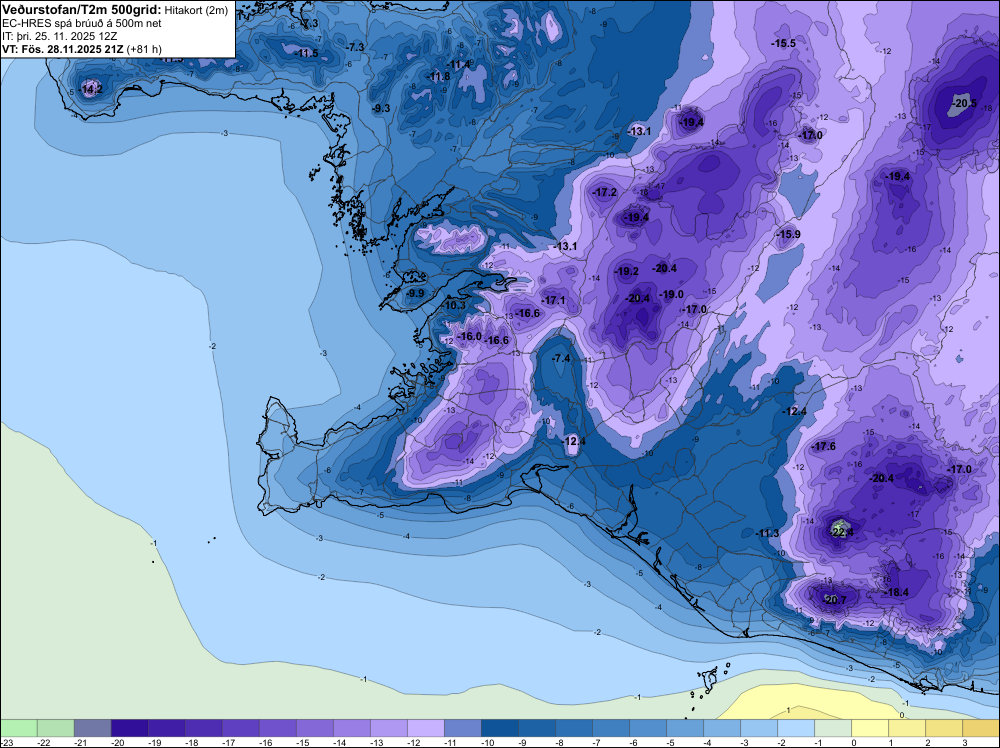This screenshot has height=748, width=1000.
Task: Click the Hitakort (2m) label
Action: pyautogui.click(x=196, y=11)
